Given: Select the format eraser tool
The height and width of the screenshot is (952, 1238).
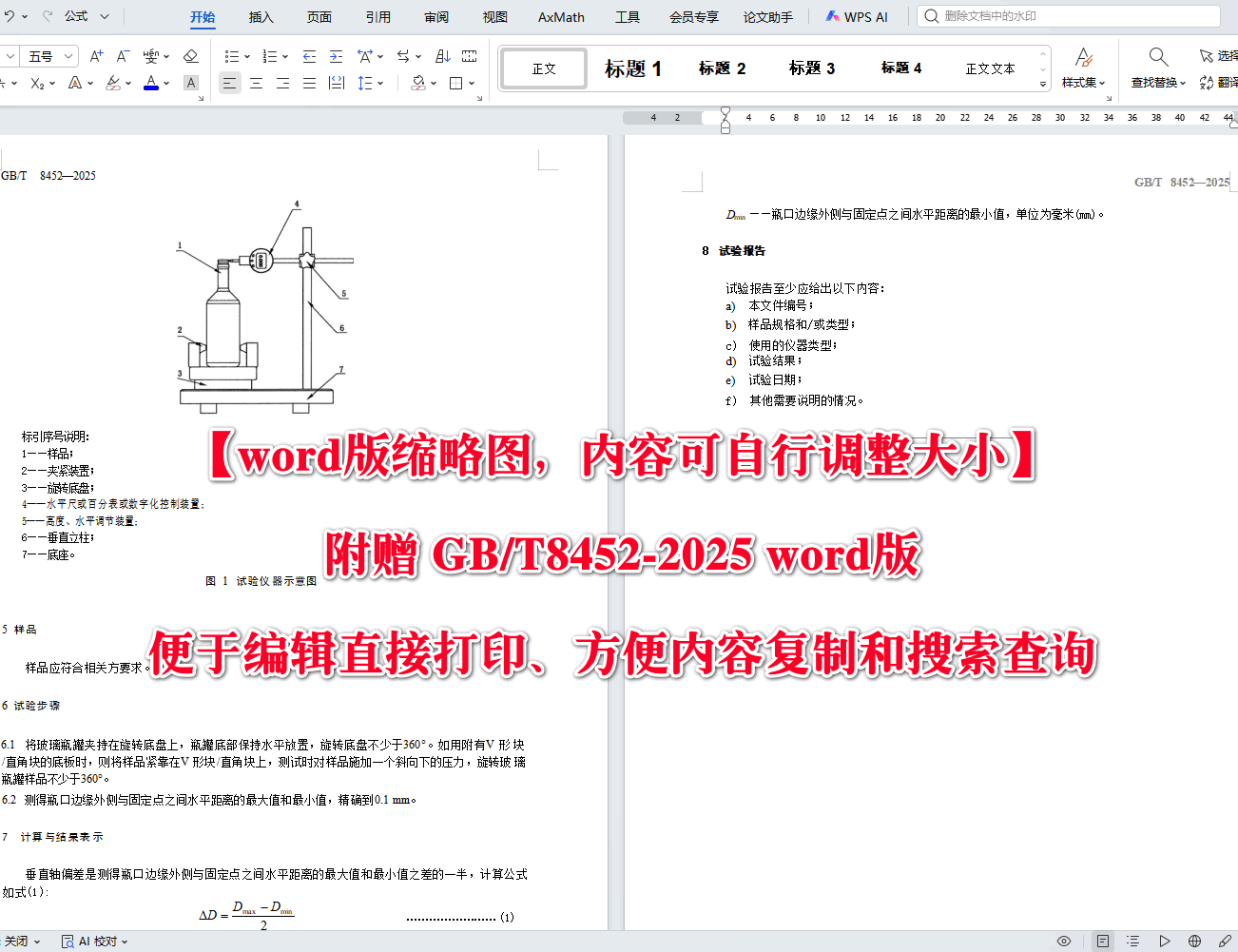Looking at the screenshot, I should coord(189,55).
